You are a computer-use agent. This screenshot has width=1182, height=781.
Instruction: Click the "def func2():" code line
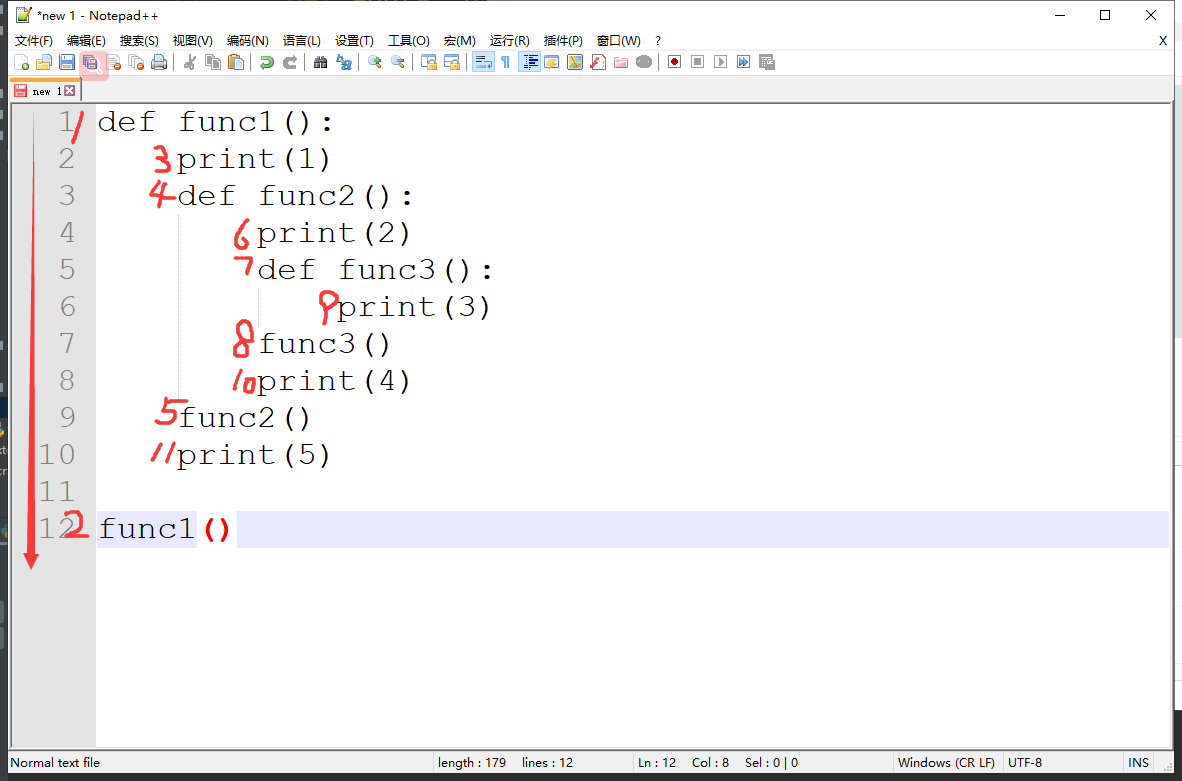(296, 196)
